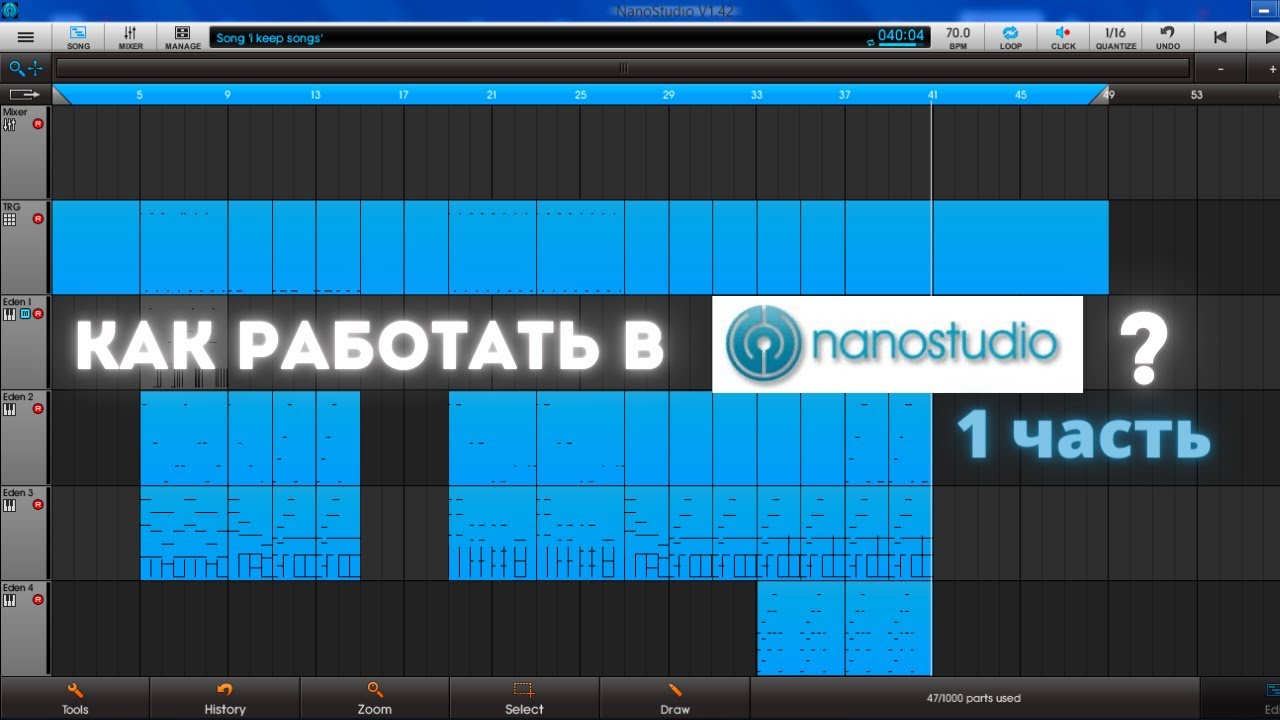This screenshot has width=1280, height=720.
Task: Toggle record arm on TRG track
Action: [x=38, y=219]
